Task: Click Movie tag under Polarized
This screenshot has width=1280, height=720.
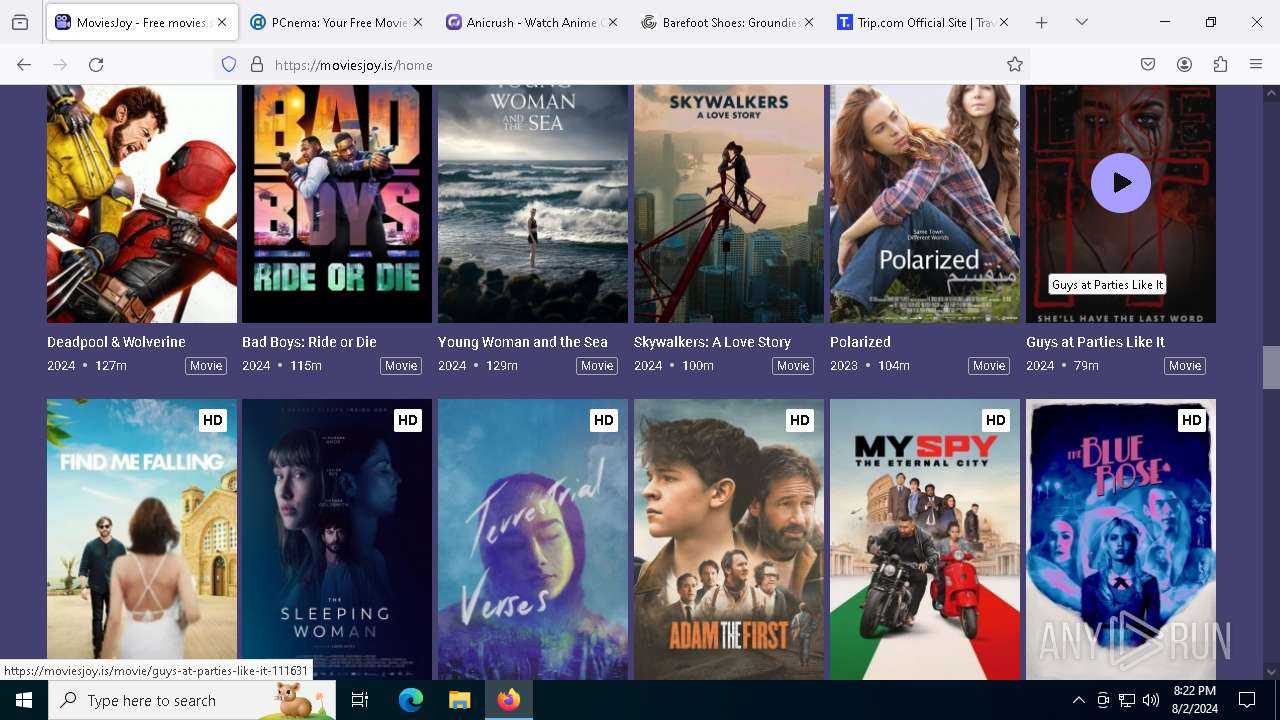Action: click(x=989, y=366)
